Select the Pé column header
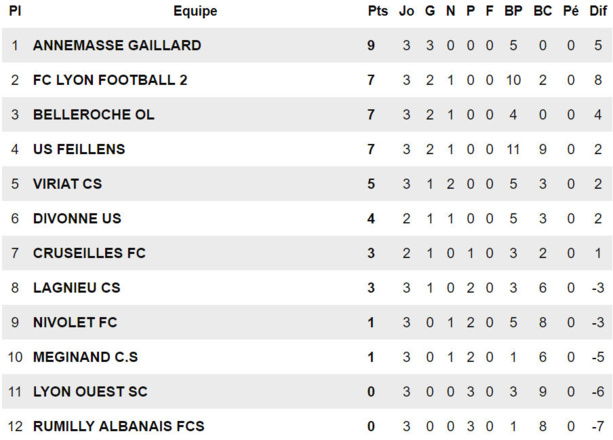This screenshot has width=613, height=440. pyautogui.click(x=571, y=11)
